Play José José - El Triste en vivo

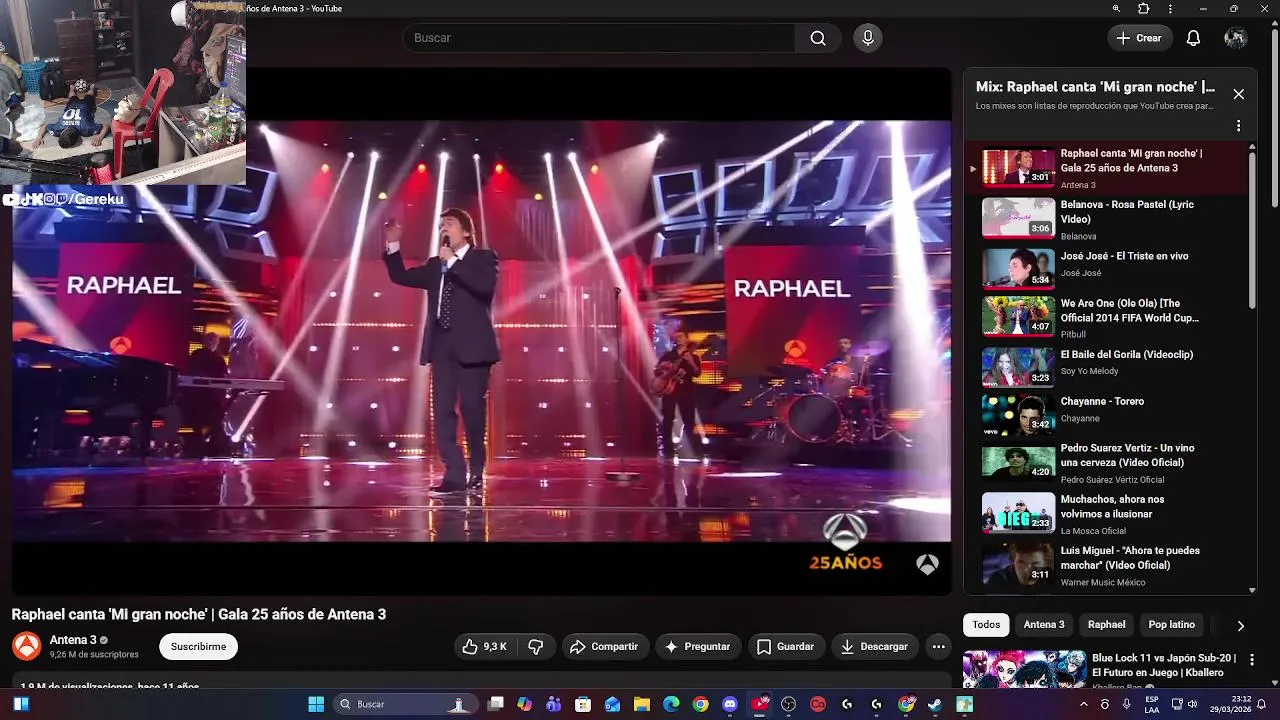pyautogui.click(x=1107, y=267)
